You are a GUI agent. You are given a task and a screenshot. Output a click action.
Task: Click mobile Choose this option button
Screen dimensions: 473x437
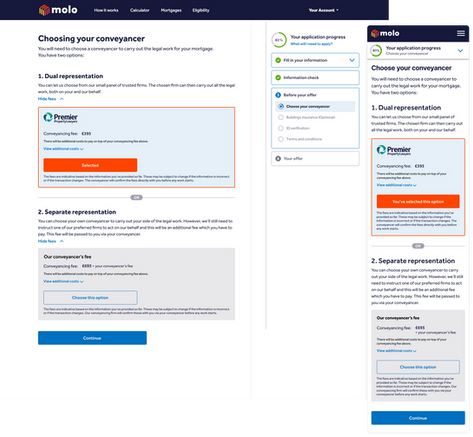[418, 367]
